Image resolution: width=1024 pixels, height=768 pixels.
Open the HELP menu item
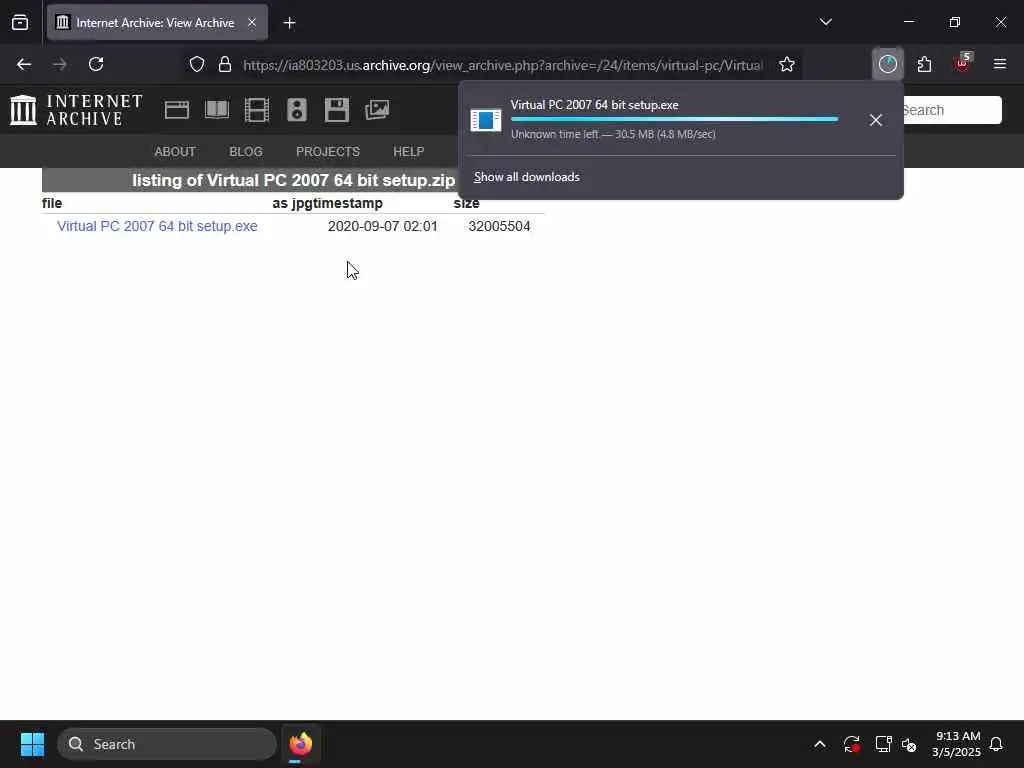click(409, 152)
